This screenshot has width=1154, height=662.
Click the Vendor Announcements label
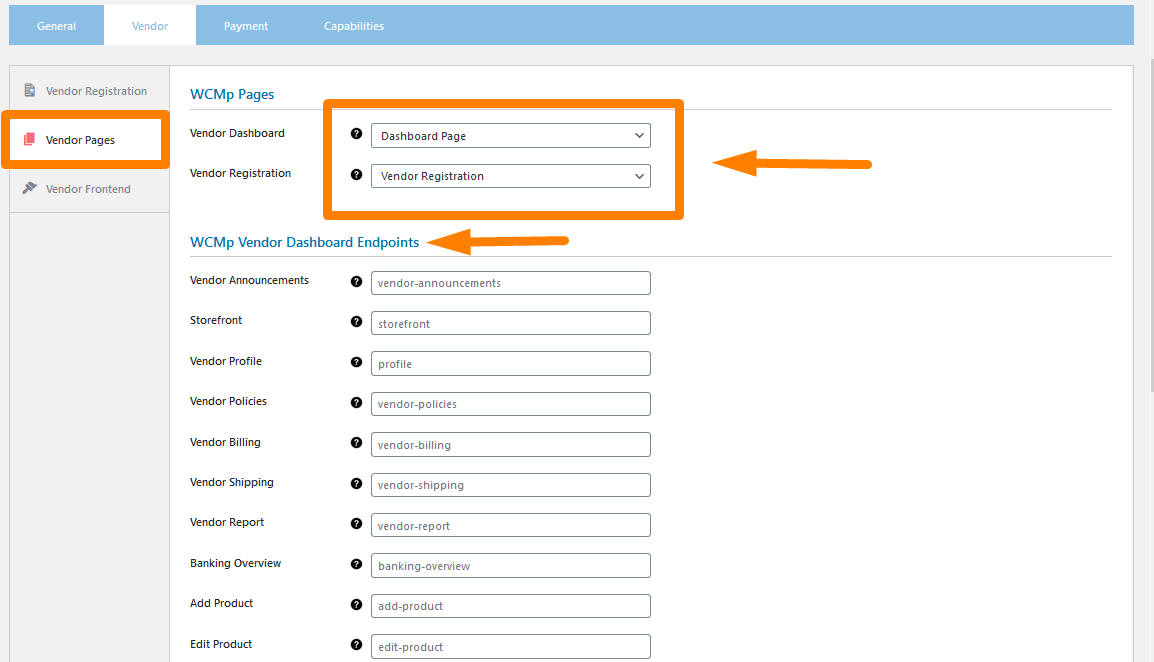tap(249, 281)
